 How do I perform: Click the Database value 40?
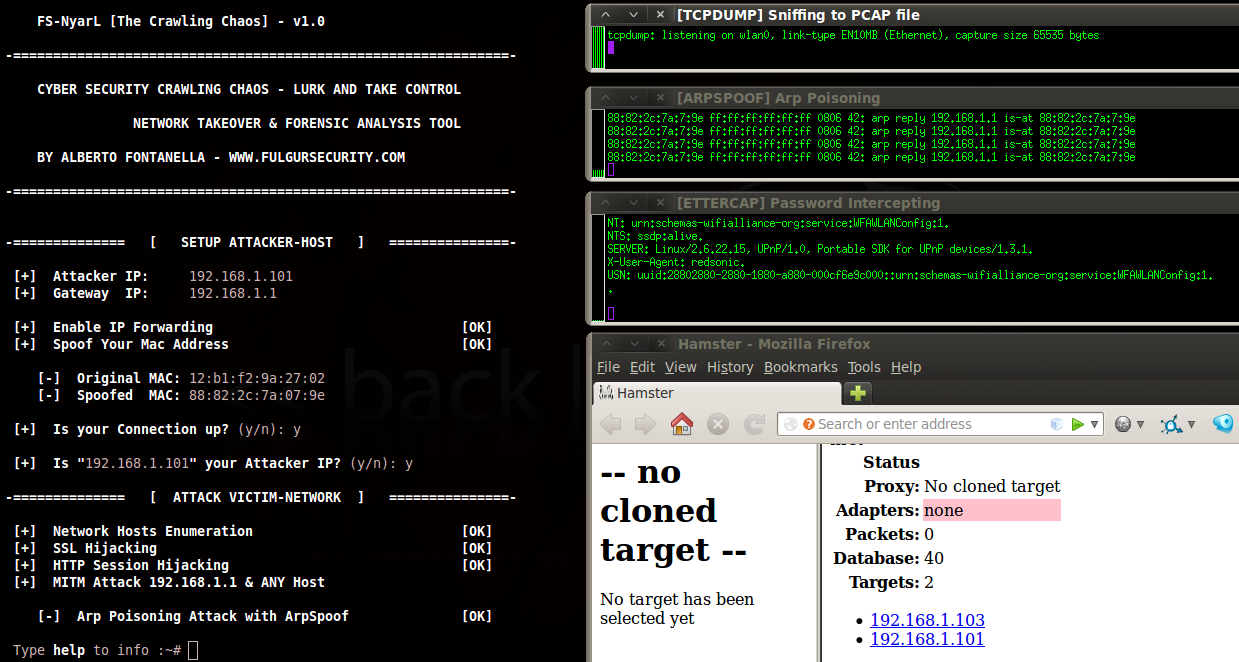pos(934,558)
